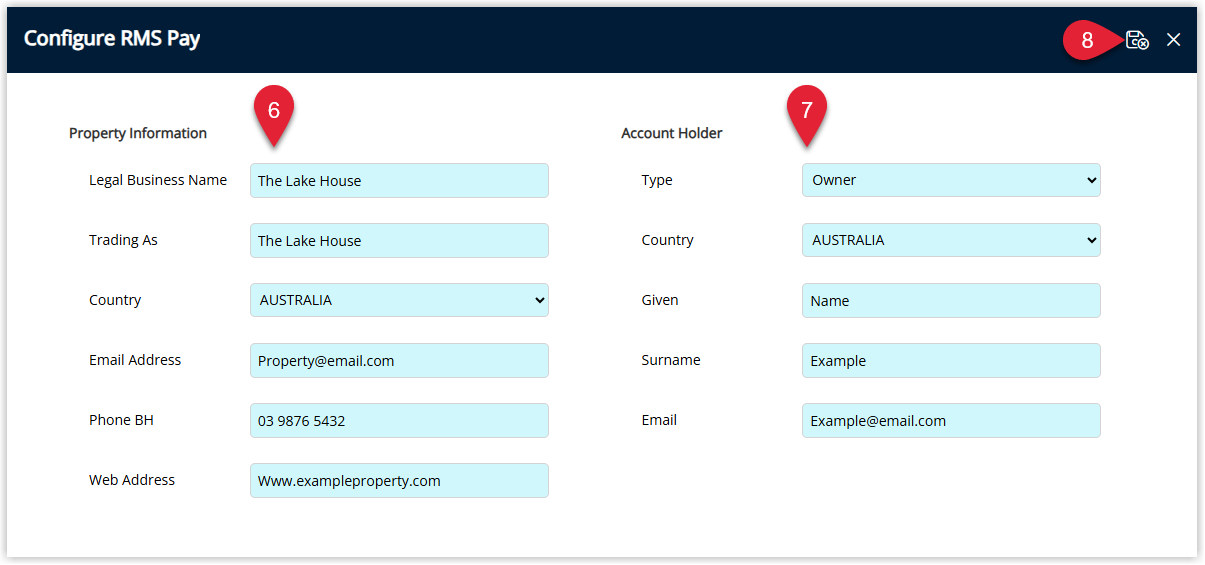Click the Email Address label

[135, 360]
